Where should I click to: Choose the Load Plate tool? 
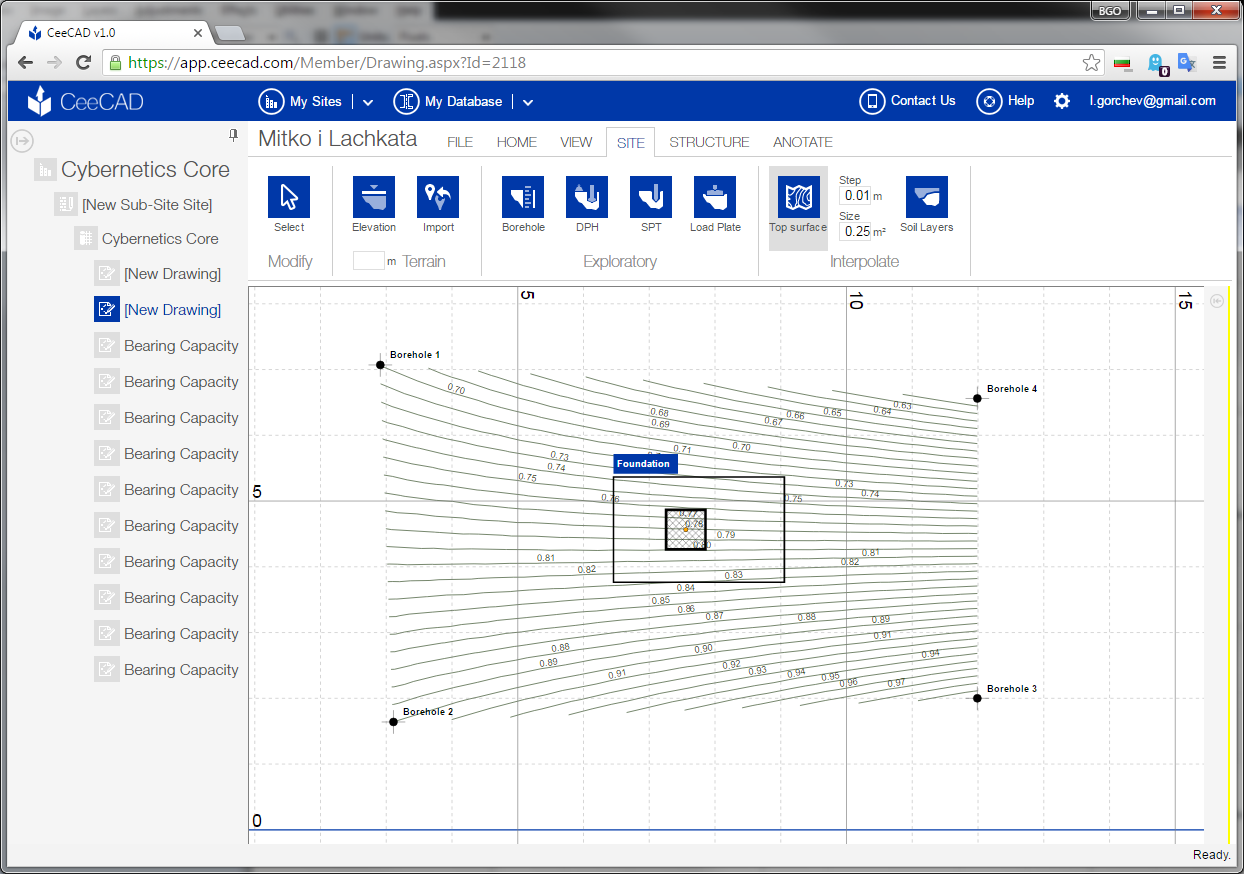click(x=715, y=197)
